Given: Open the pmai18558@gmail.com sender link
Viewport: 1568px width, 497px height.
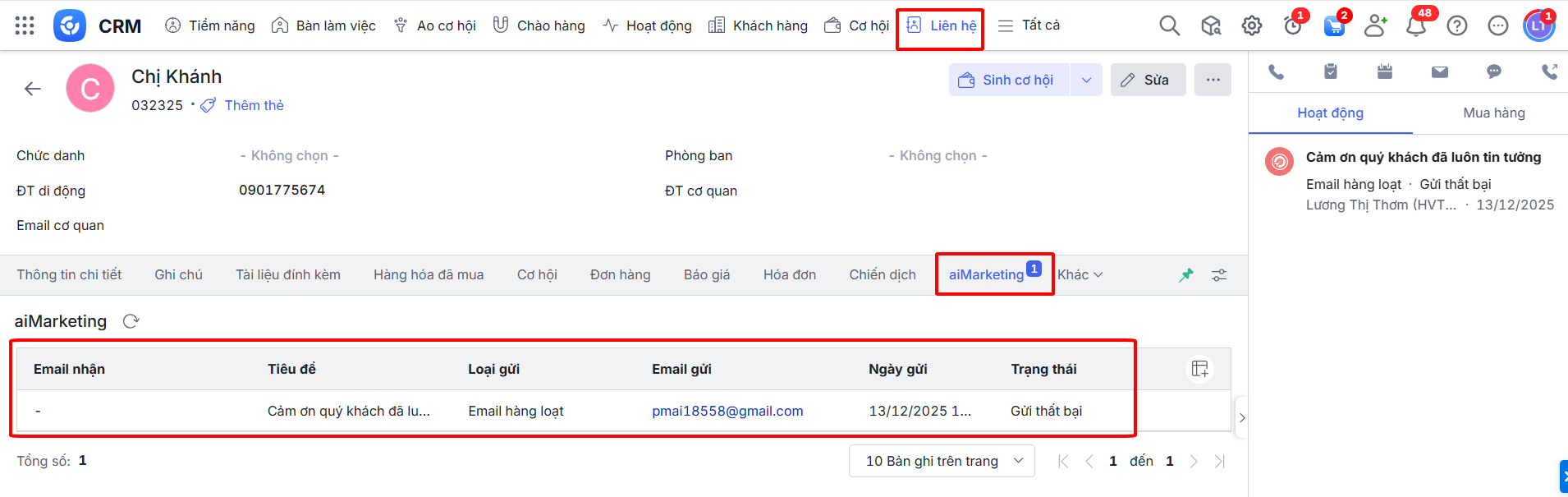Looking at the screenshot, I should [727, 411].
